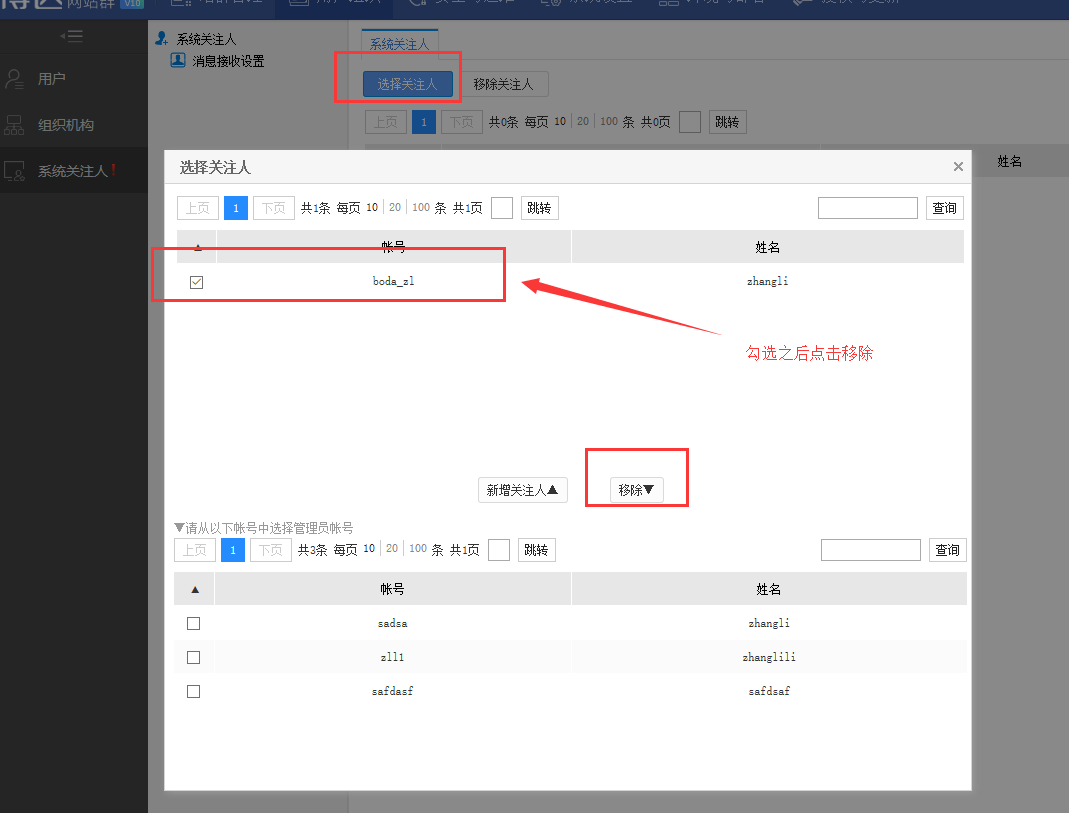Click the 新增关注人▲ button
The height and width of the screenshot is (813, 1069).
point(522,490)
